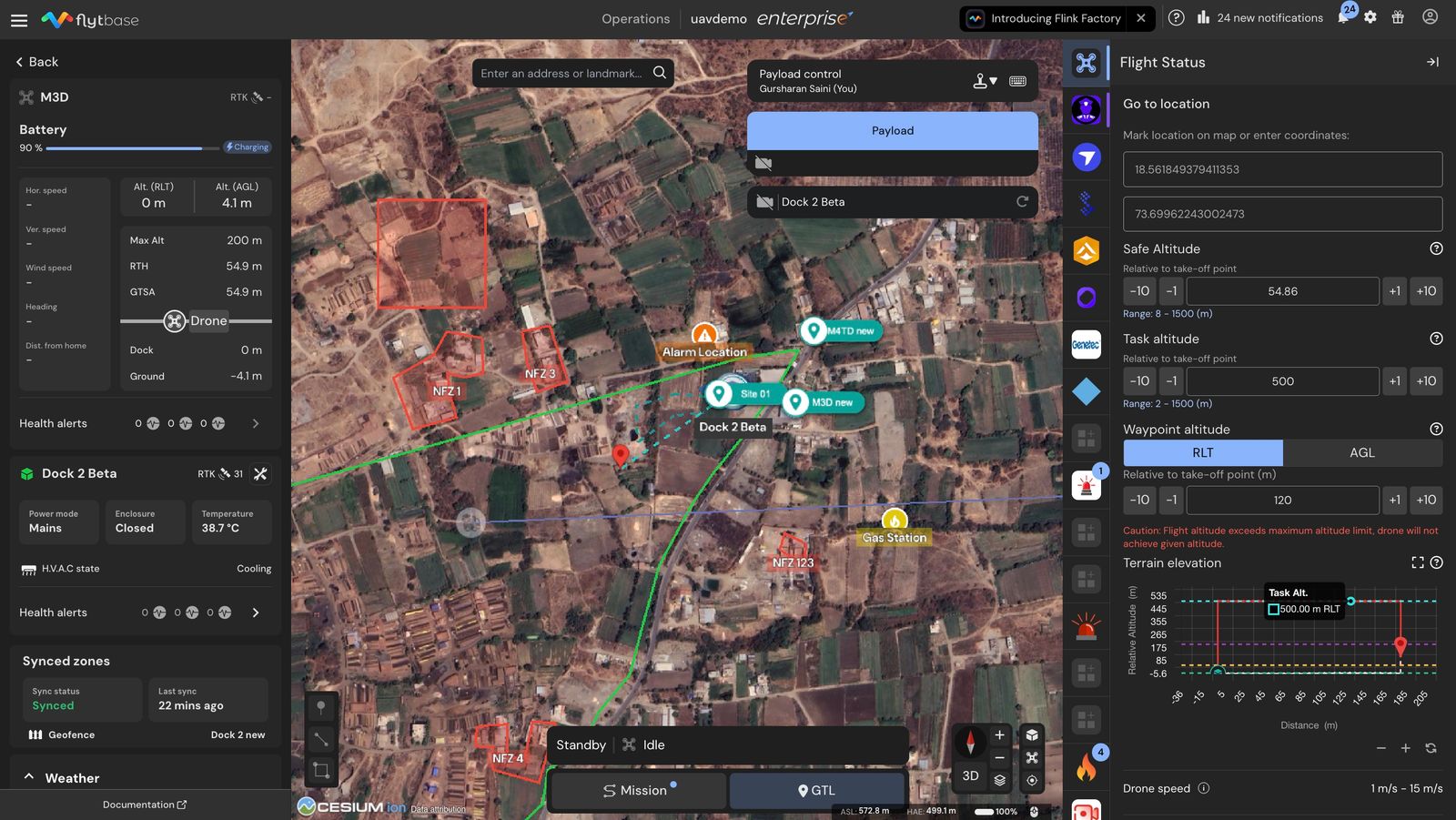
Task: Toggle the 3D cube view button
Action: [x=1032, y=735]
